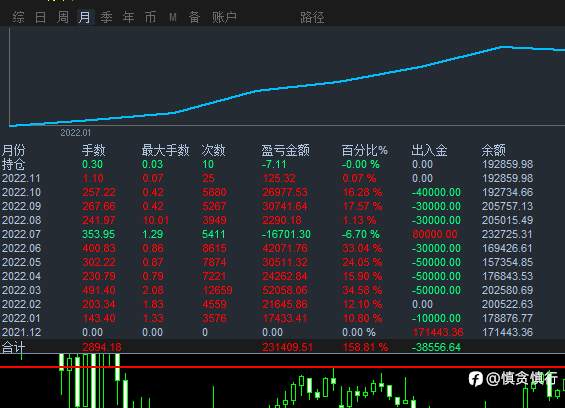
Task: Click the 353.95 lots value
Action: (x=98, y=234)
